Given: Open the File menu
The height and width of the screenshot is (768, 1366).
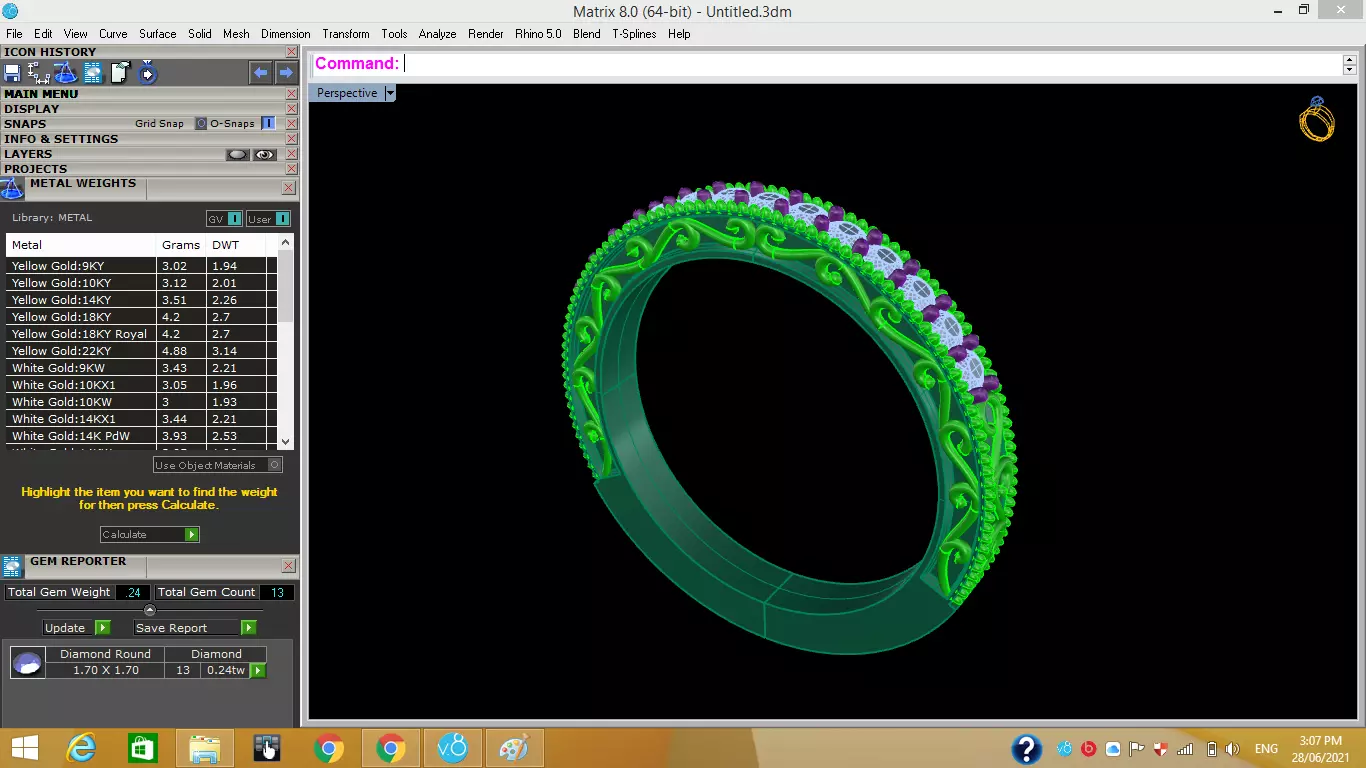Looking at the screenshot, I should click(x=14, y=34).
